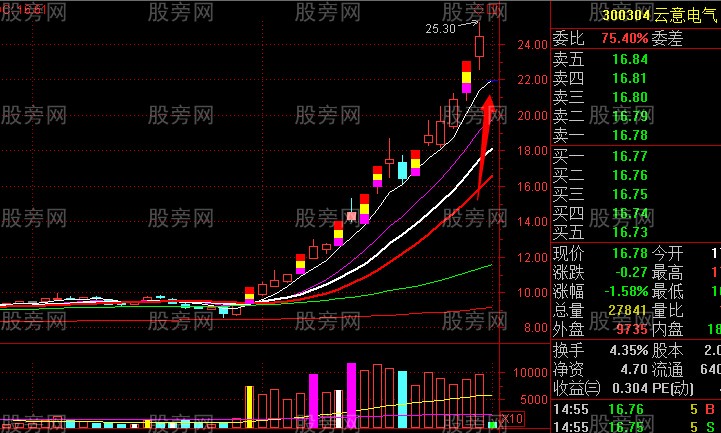Select the tall yellow volume bar
The image size is (721, 433).
point(249,407)
